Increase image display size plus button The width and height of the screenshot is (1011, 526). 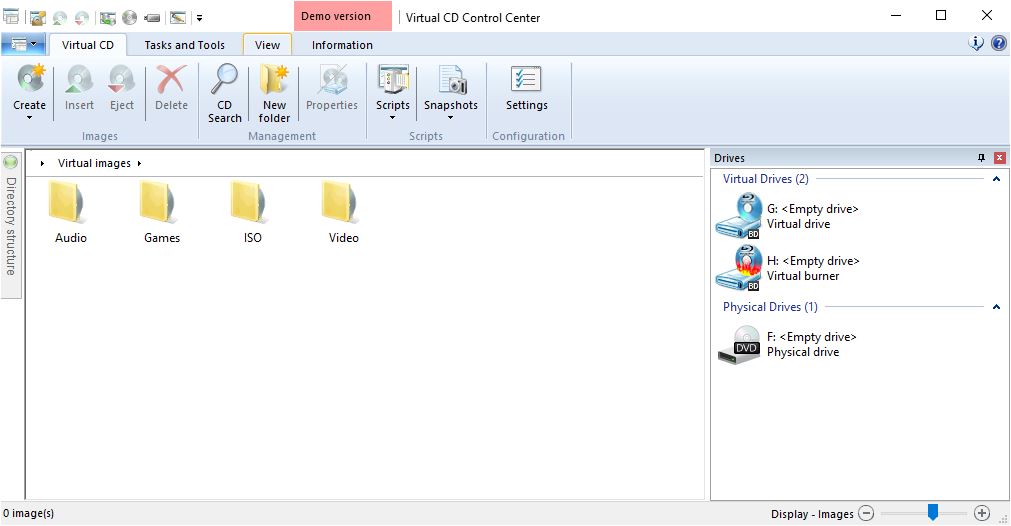click(x=982, y=513)
